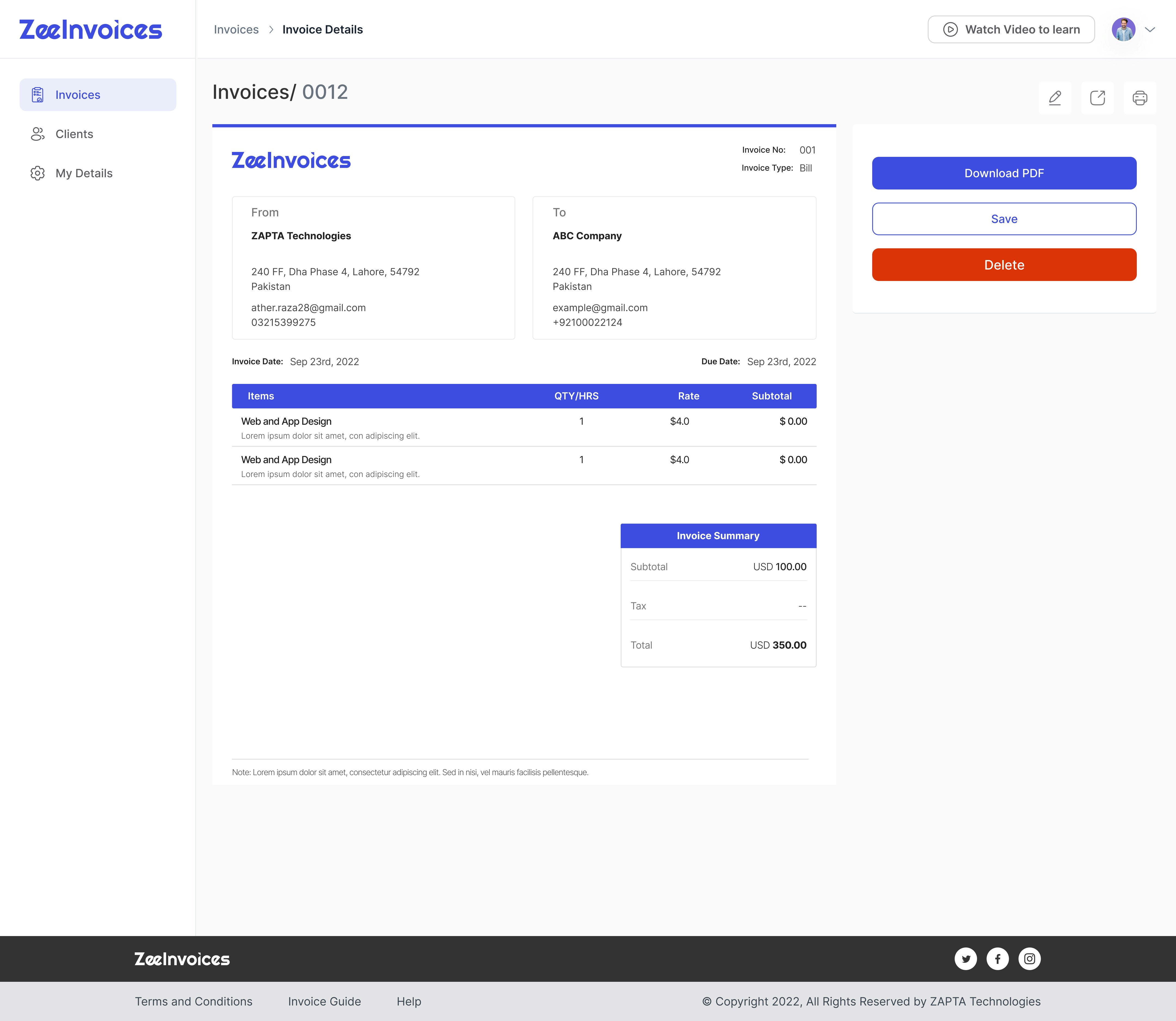
Task: Click the Download PDF button
Action: [1004, 173]
